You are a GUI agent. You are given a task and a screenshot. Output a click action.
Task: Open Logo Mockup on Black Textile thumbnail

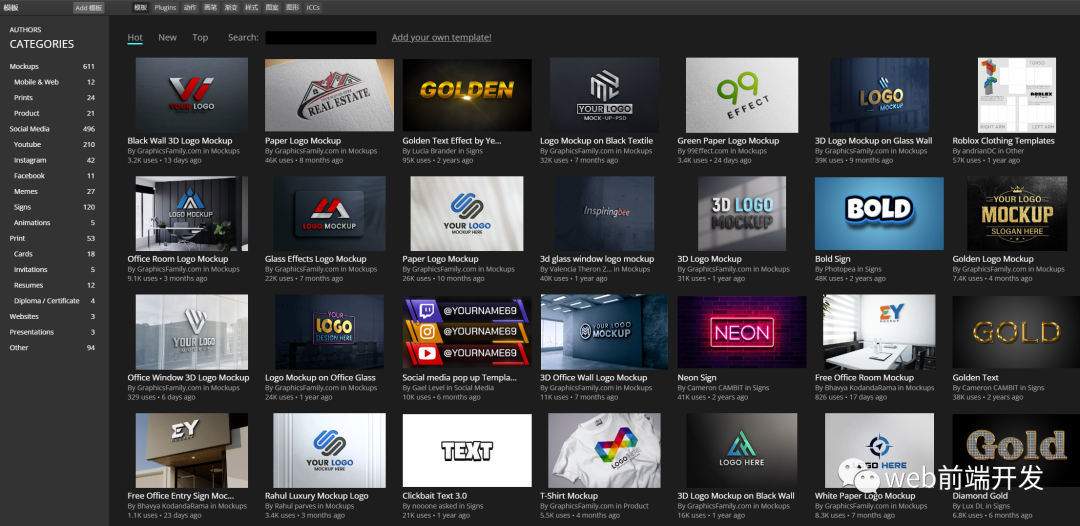click(605, 95)
